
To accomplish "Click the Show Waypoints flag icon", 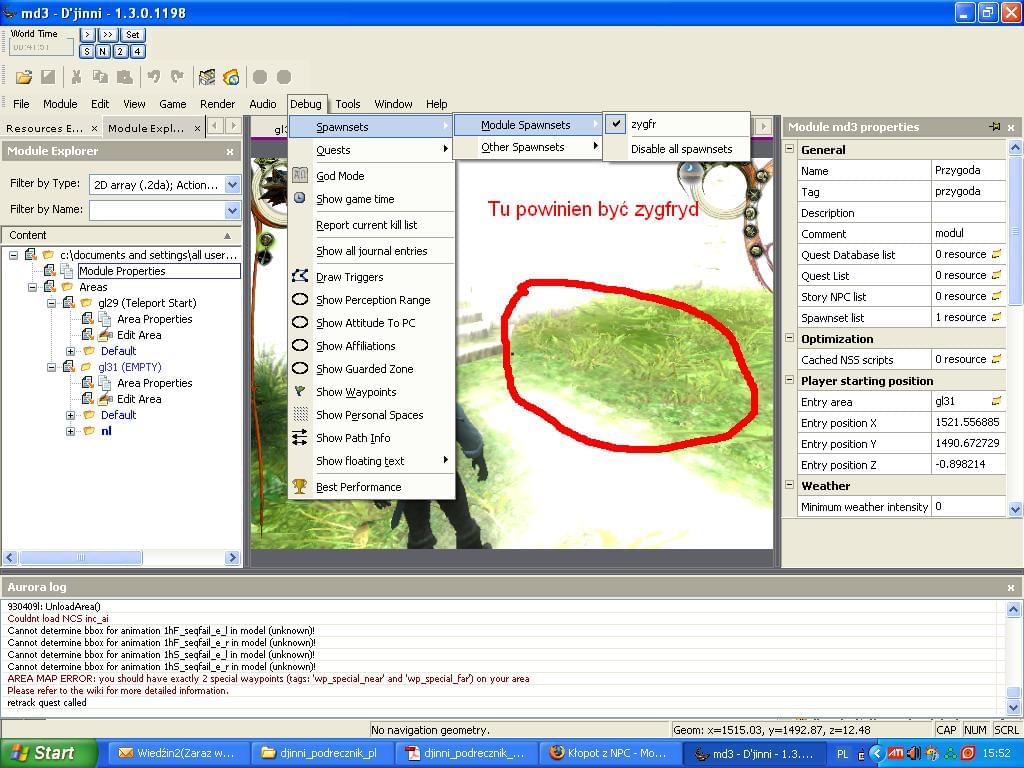I will pos(299,392).
